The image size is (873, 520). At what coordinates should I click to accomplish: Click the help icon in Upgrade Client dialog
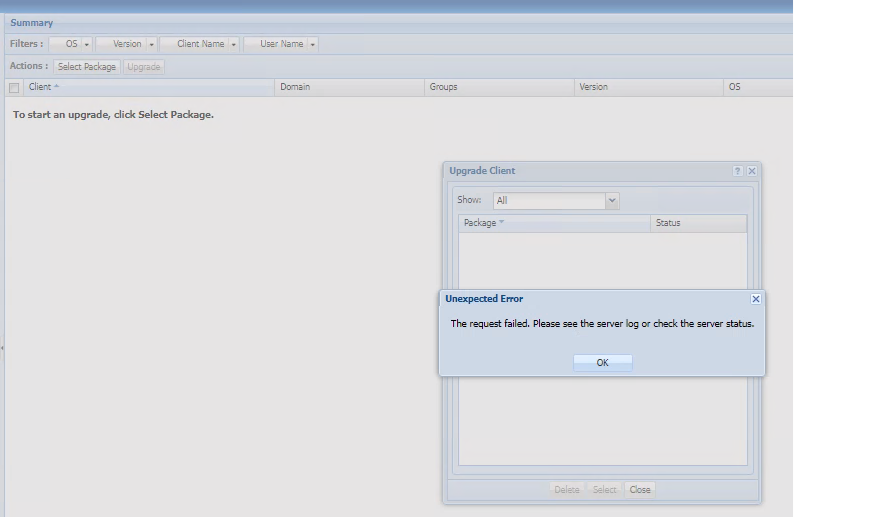tap(738, 171)
